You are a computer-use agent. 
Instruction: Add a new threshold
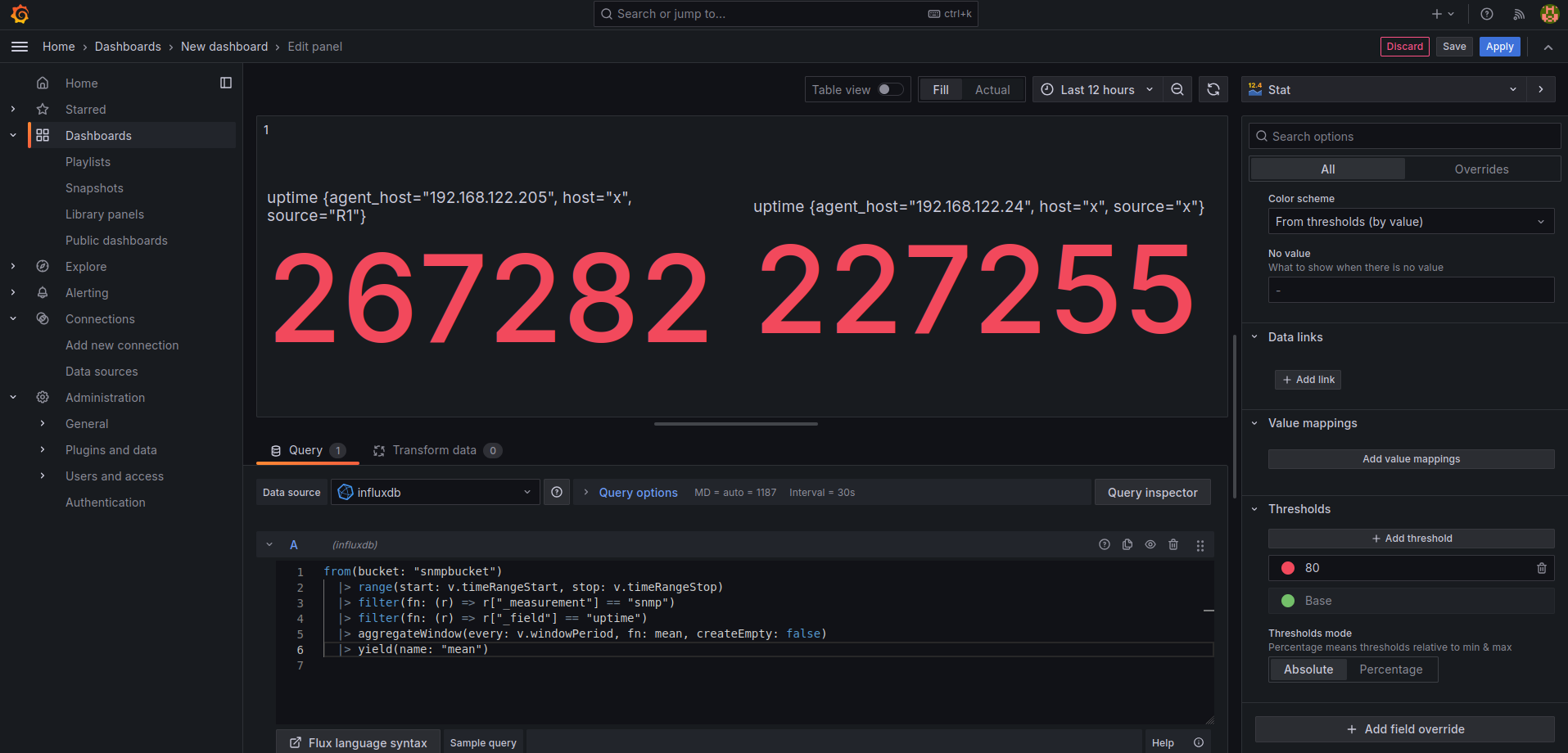click(x=1411, y=538)
